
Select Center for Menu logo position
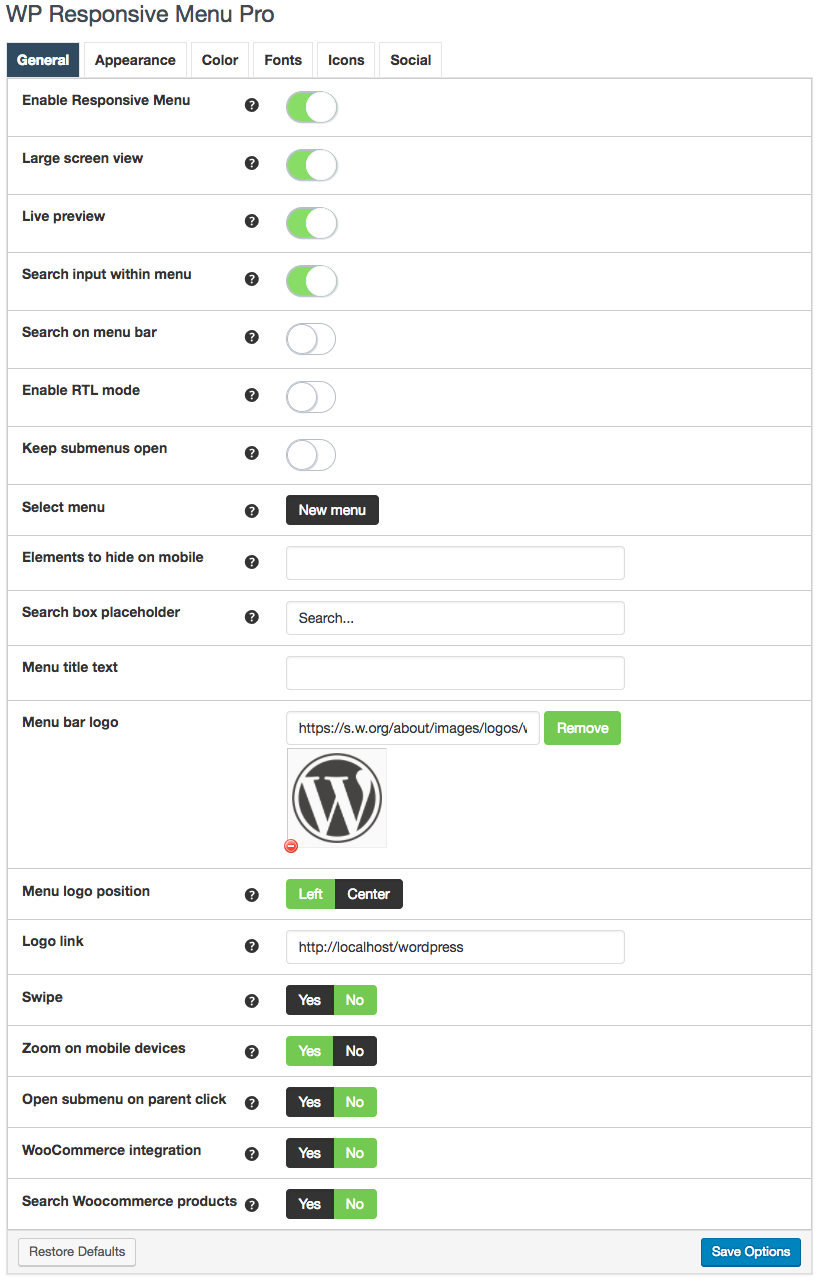point(368,894)
